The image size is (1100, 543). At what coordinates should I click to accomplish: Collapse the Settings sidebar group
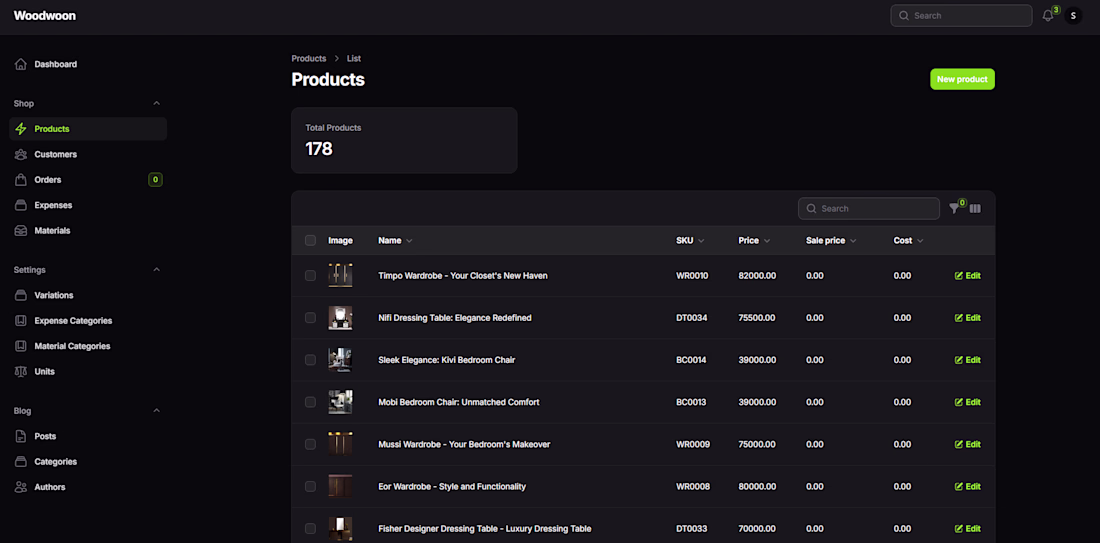[156, 270]
